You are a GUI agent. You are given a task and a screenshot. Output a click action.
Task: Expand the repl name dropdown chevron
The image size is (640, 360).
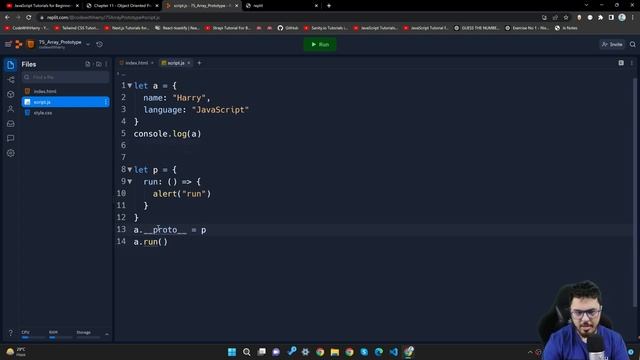[x=88, y=44]
